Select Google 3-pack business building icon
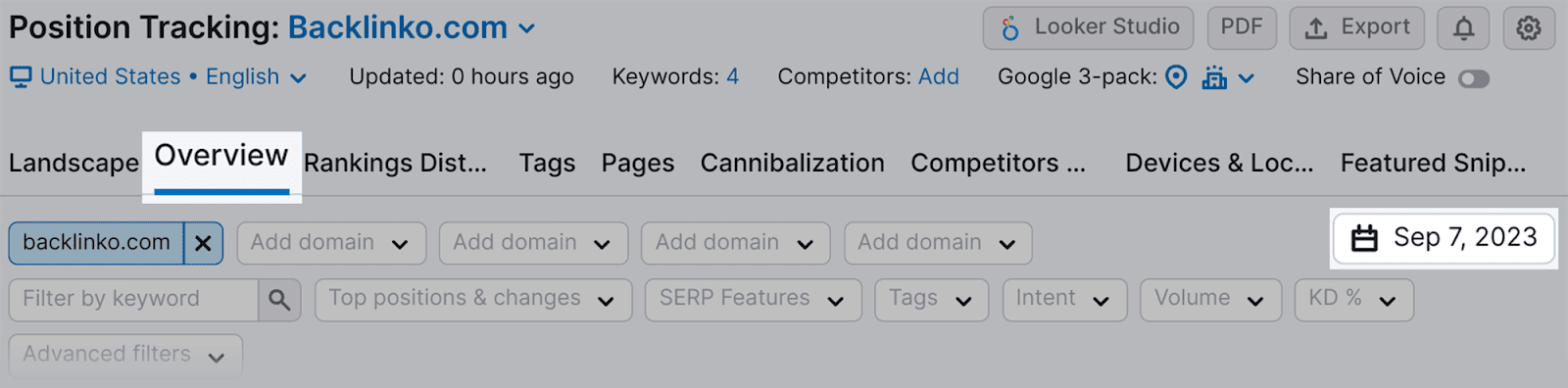 [x=1214, y=77]
